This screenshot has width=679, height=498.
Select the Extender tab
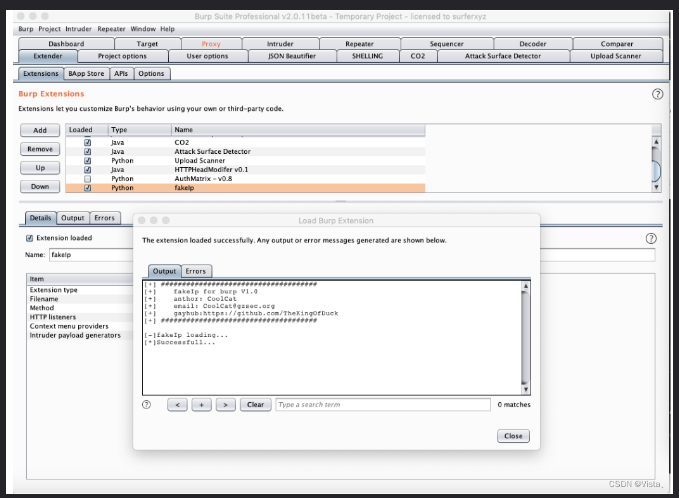tap(48, 56)
